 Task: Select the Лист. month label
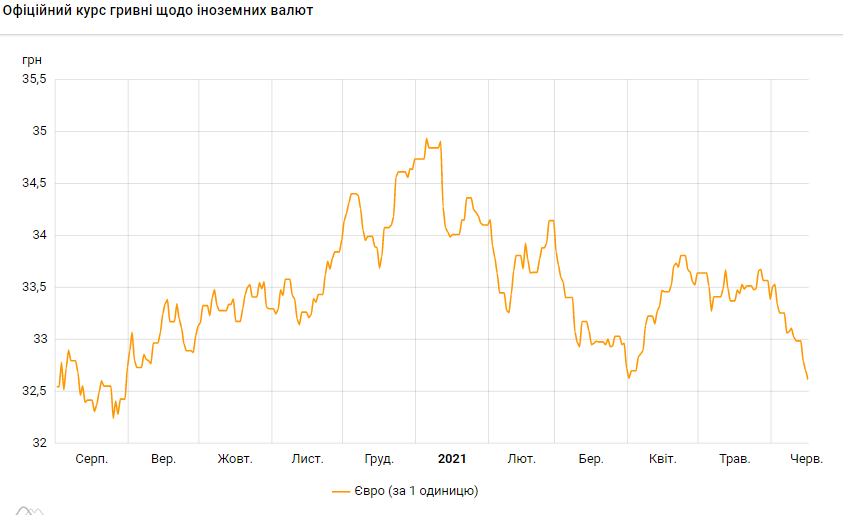(307, 459)
